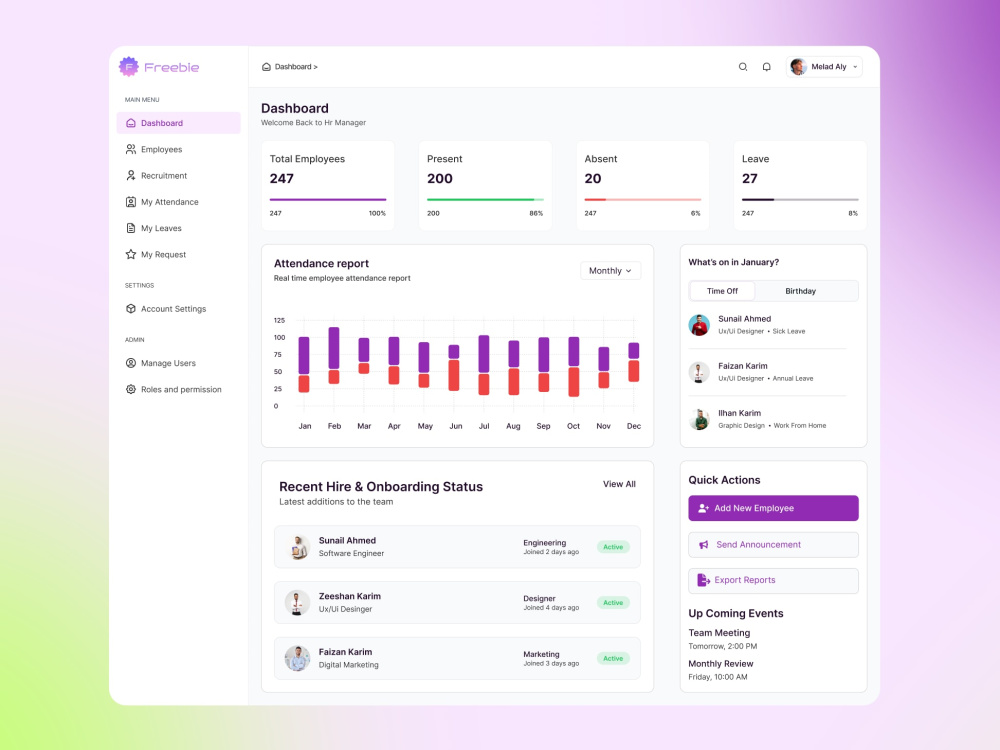Click the export file icon in Export Reports

click(x=703, y=580)
